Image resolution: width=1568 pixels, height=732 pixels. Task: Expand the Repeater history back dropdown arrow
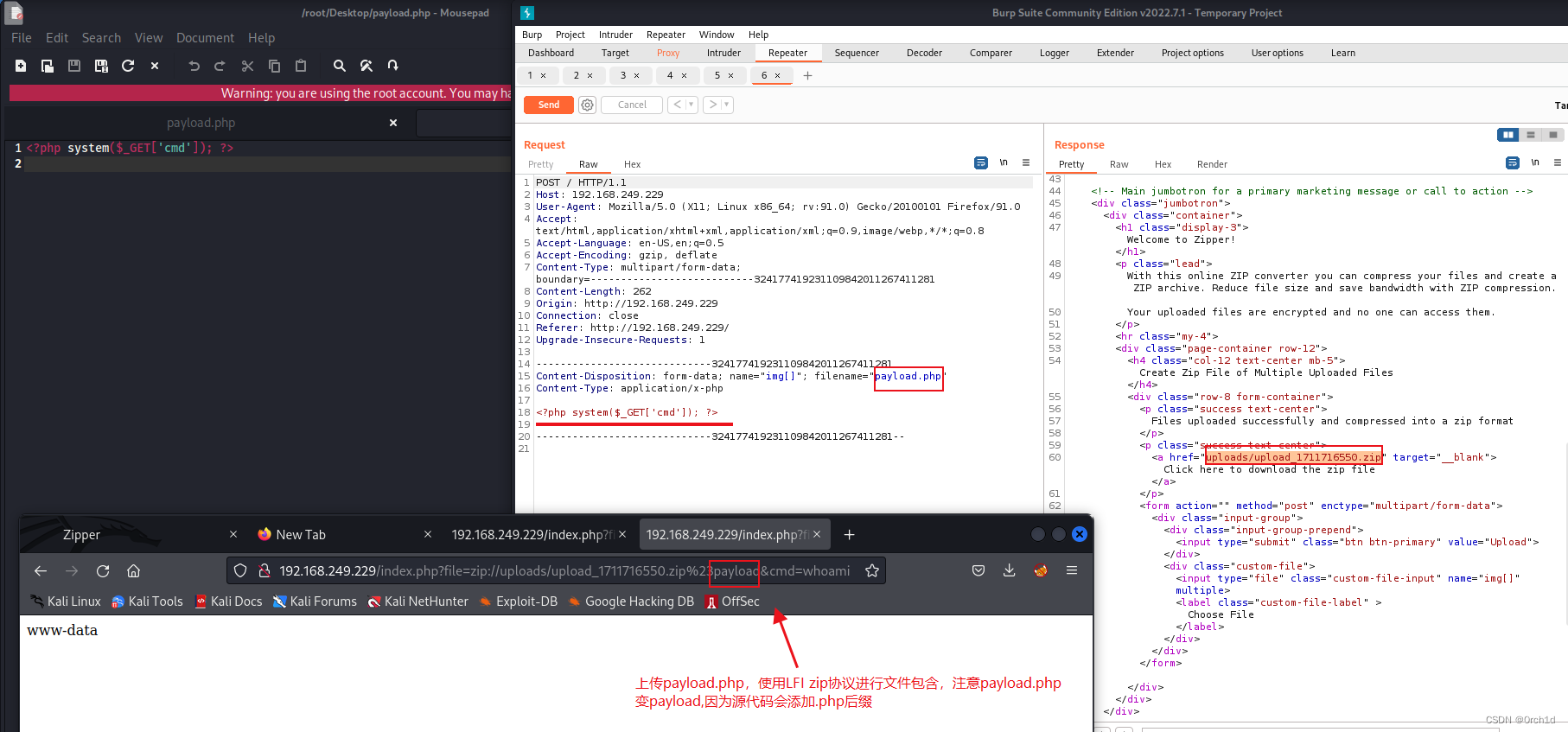tap(692, 105)
